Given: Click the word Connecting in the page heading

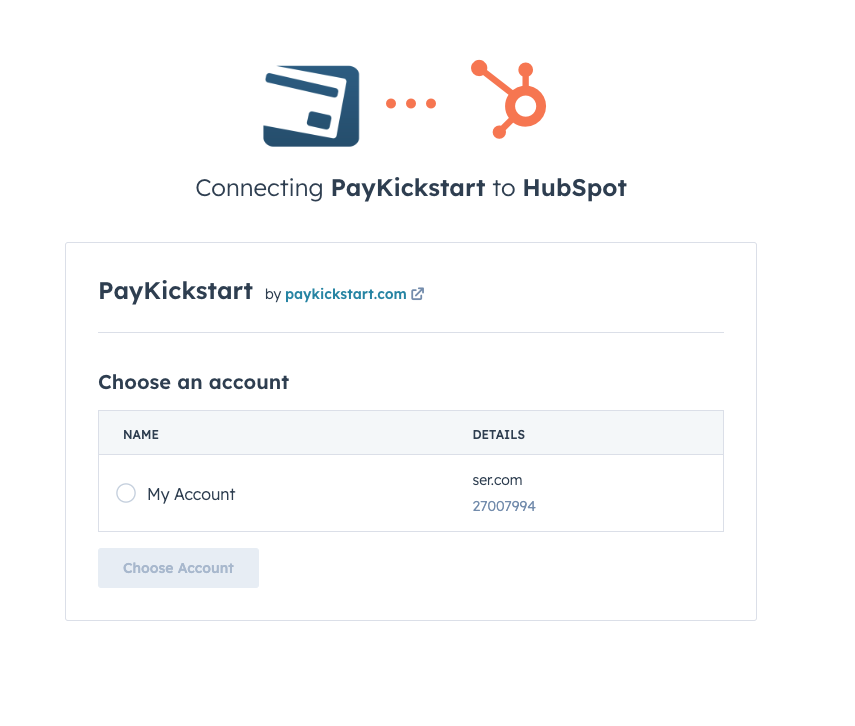Looking at the screenshot, I should 259,188.
